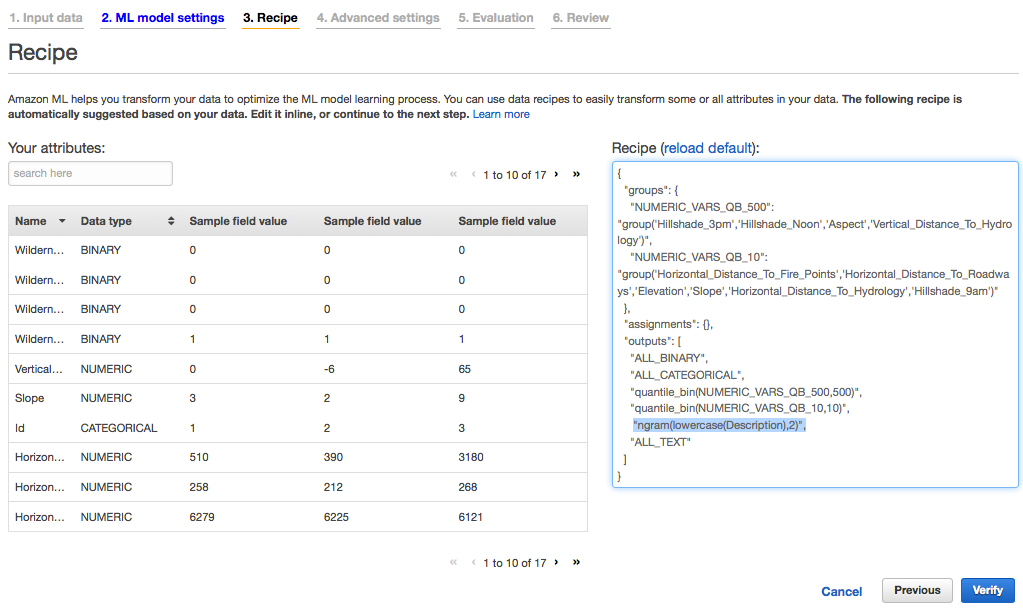Jump to last attributes page, top pager
Screen dimensions: 1023x608
(x=576, y=174)
